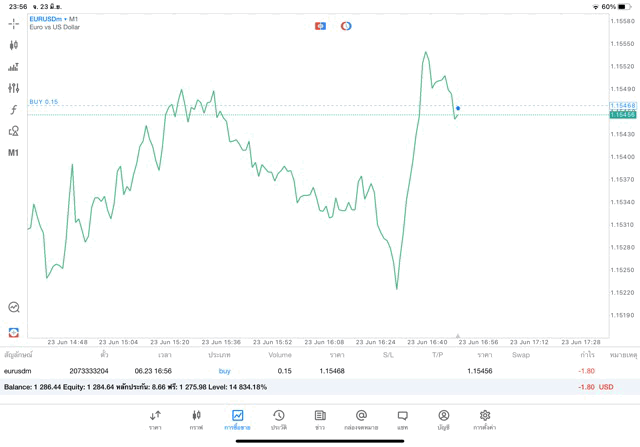The image size is (640, 447).
Task: Switch to the ราคา quotes tab
Action: click(155, 420)
